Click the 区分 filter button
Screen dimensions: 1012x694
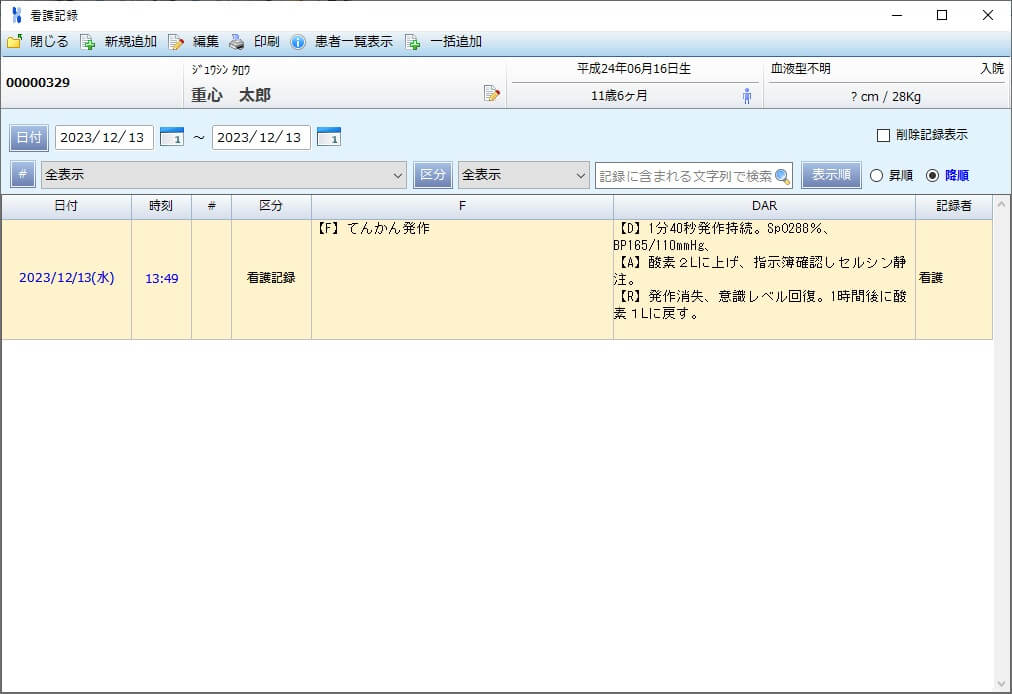tap(433, 173)
